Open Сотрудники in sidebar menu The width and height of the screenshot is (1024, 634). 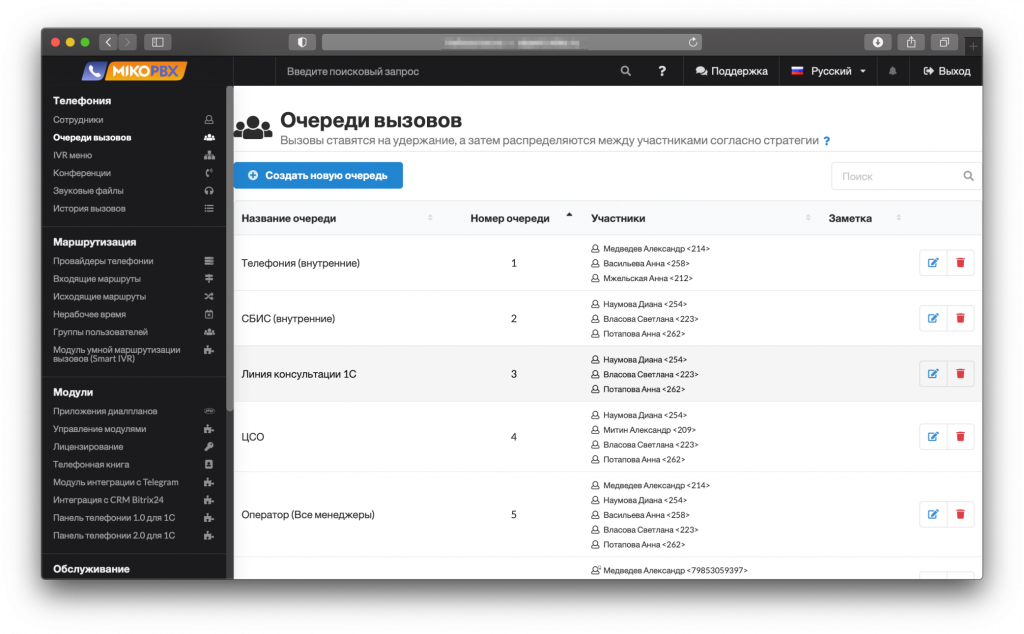pyautogui.click(x=78, y=120)
